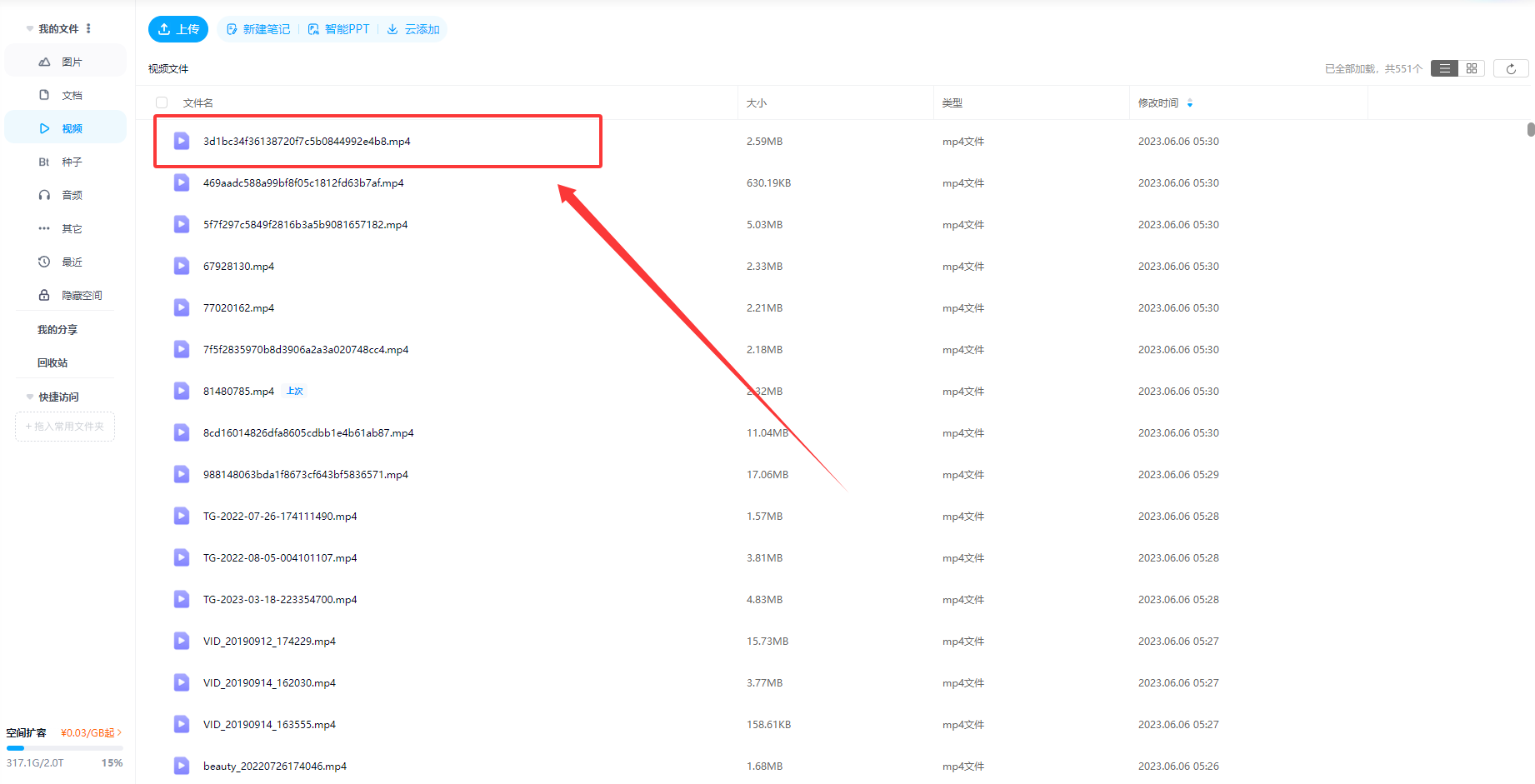
Task: Open 最近 recent files
Action: point(66,262)
